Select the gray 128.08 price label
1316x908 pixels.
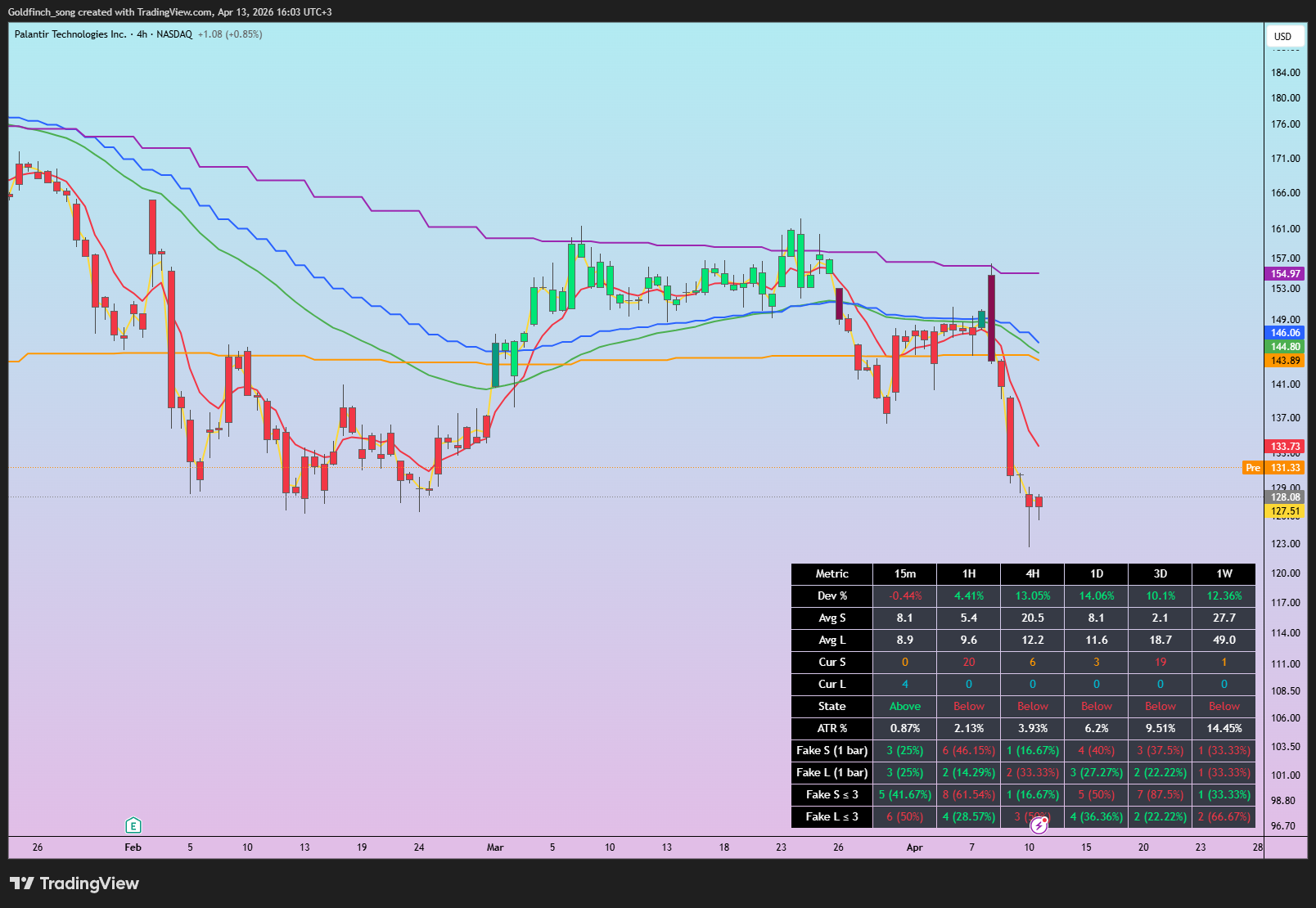pyautogui.click(x=1285, y=497)
